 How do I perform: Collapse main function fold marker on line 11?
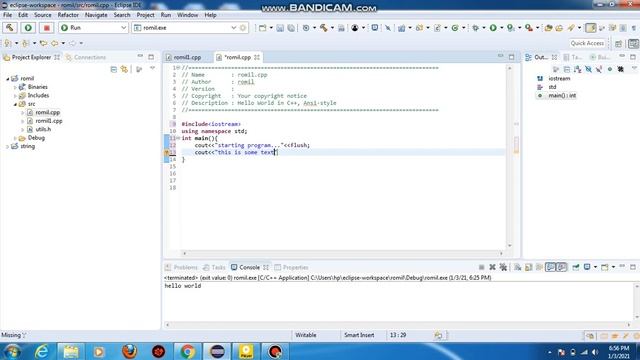tap(178, 138)
